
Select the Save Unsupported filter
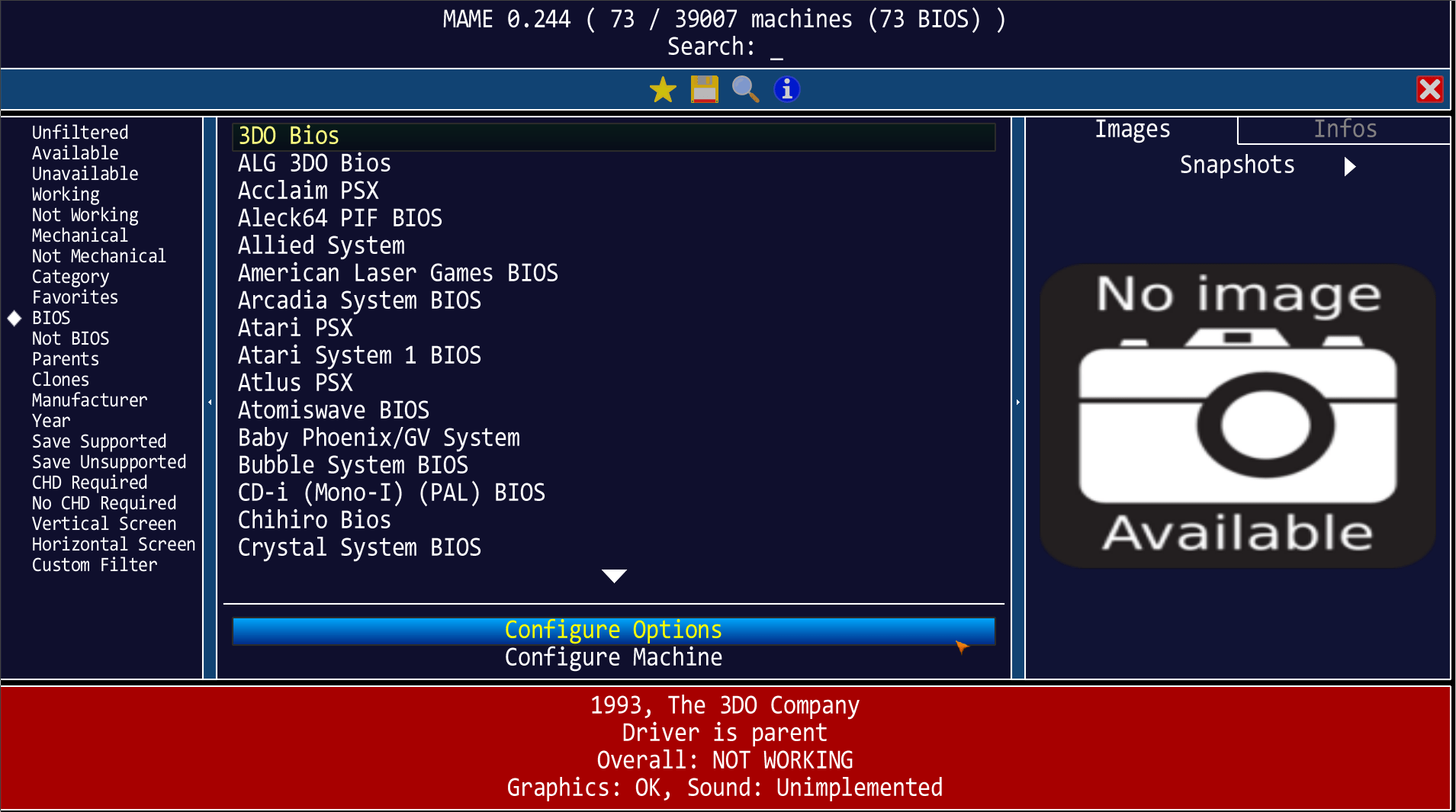click(109, 462)
